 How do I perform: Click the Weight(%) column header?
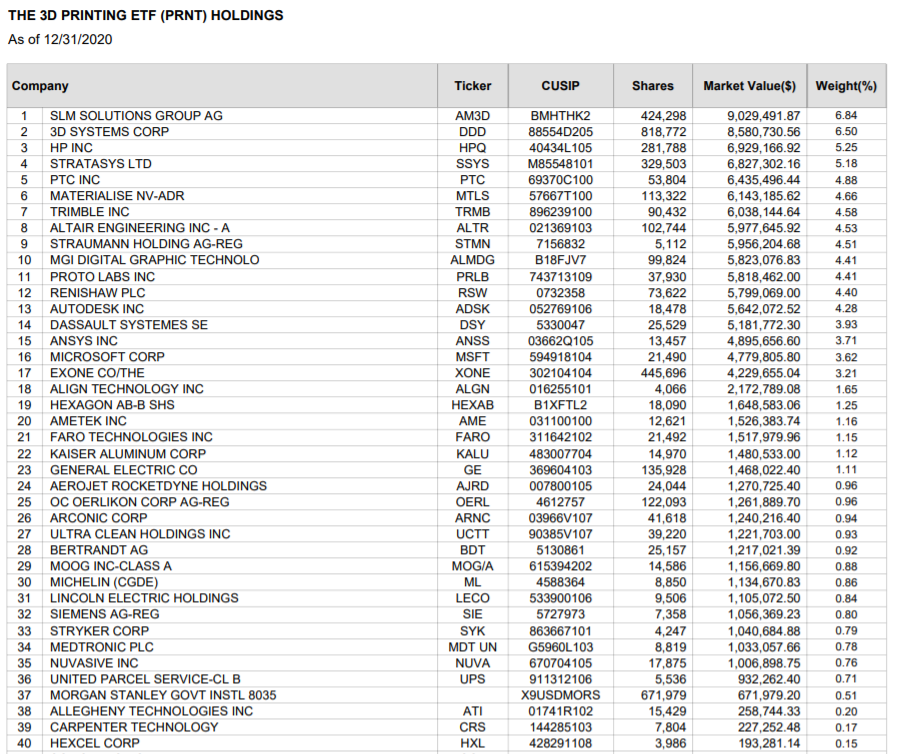[x=846, y=86]
